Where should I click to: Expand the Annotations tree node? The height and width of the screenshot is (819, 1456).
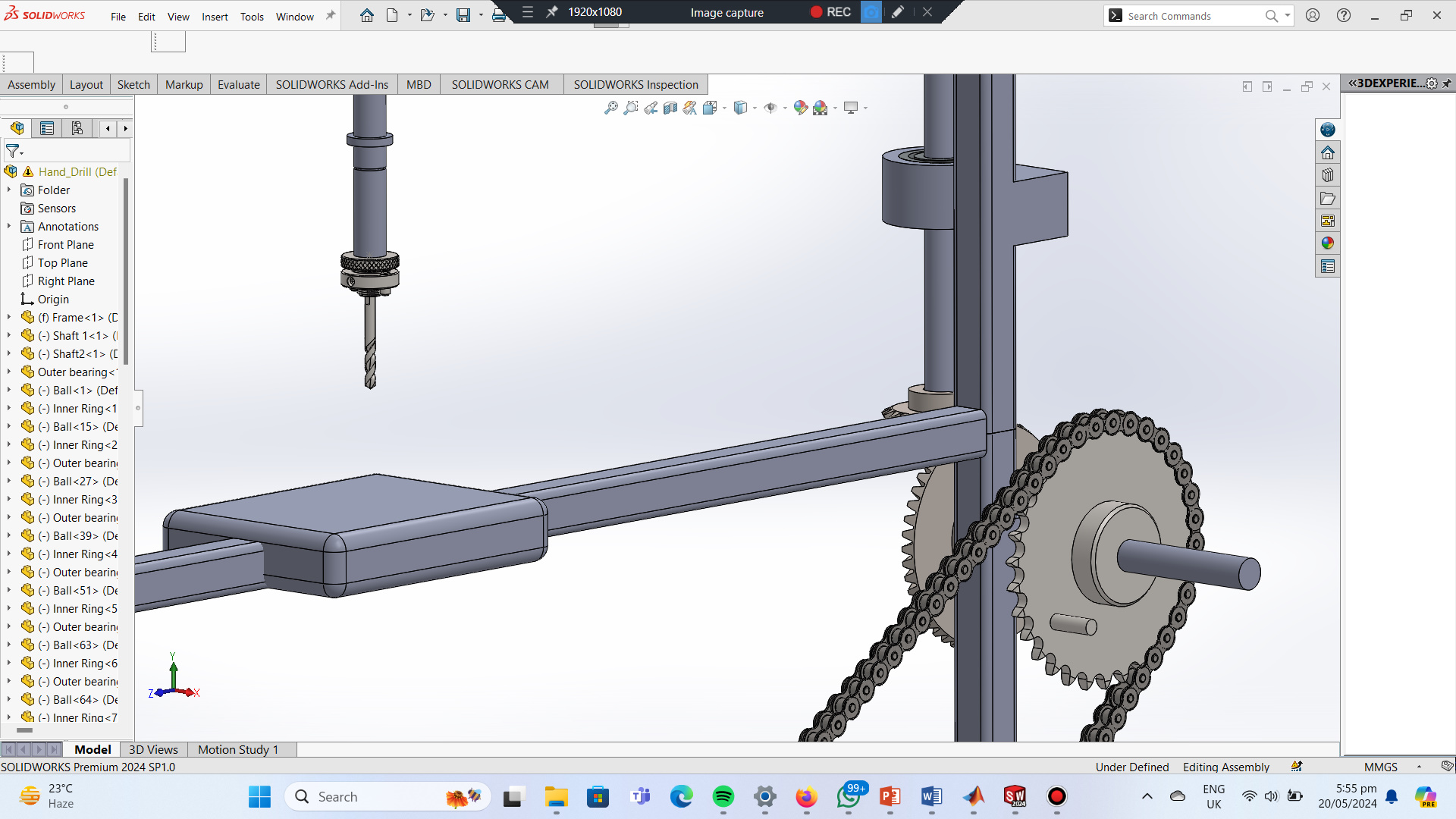pyautogui.click(x=9, y=227)
